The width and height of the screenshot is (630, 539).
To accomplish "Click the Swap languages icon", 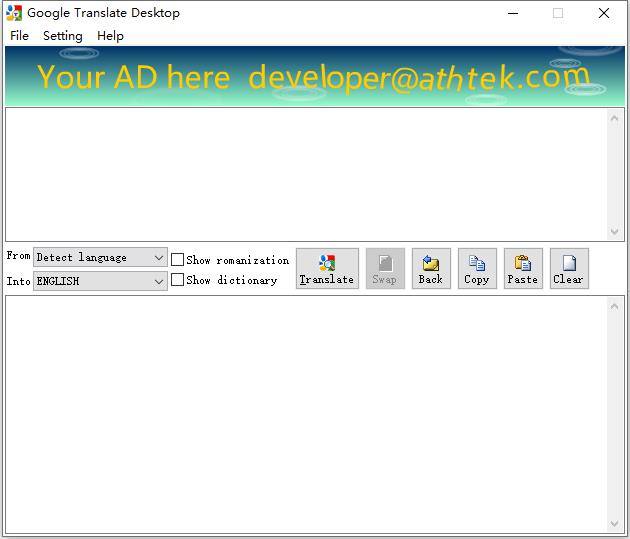I will [385, 264].
